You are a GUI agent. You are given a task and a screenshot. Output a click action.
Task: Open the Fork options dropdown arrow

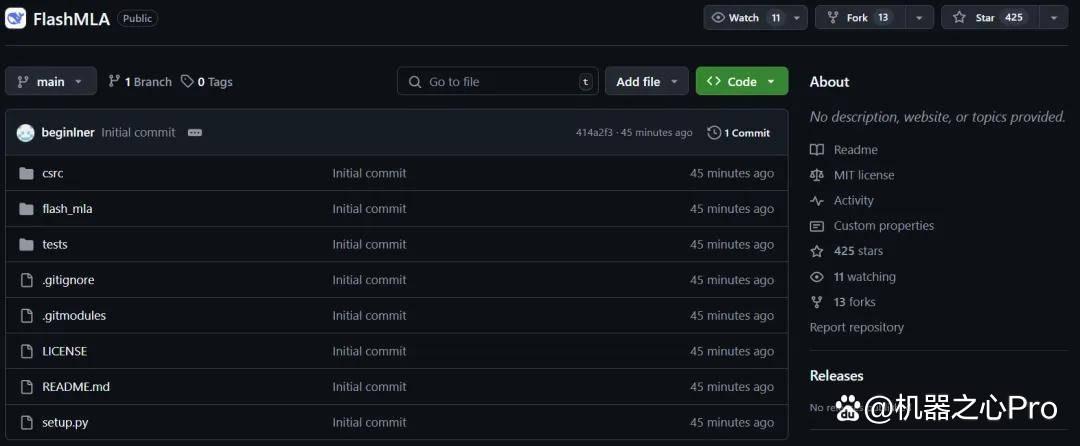(919, 18)
